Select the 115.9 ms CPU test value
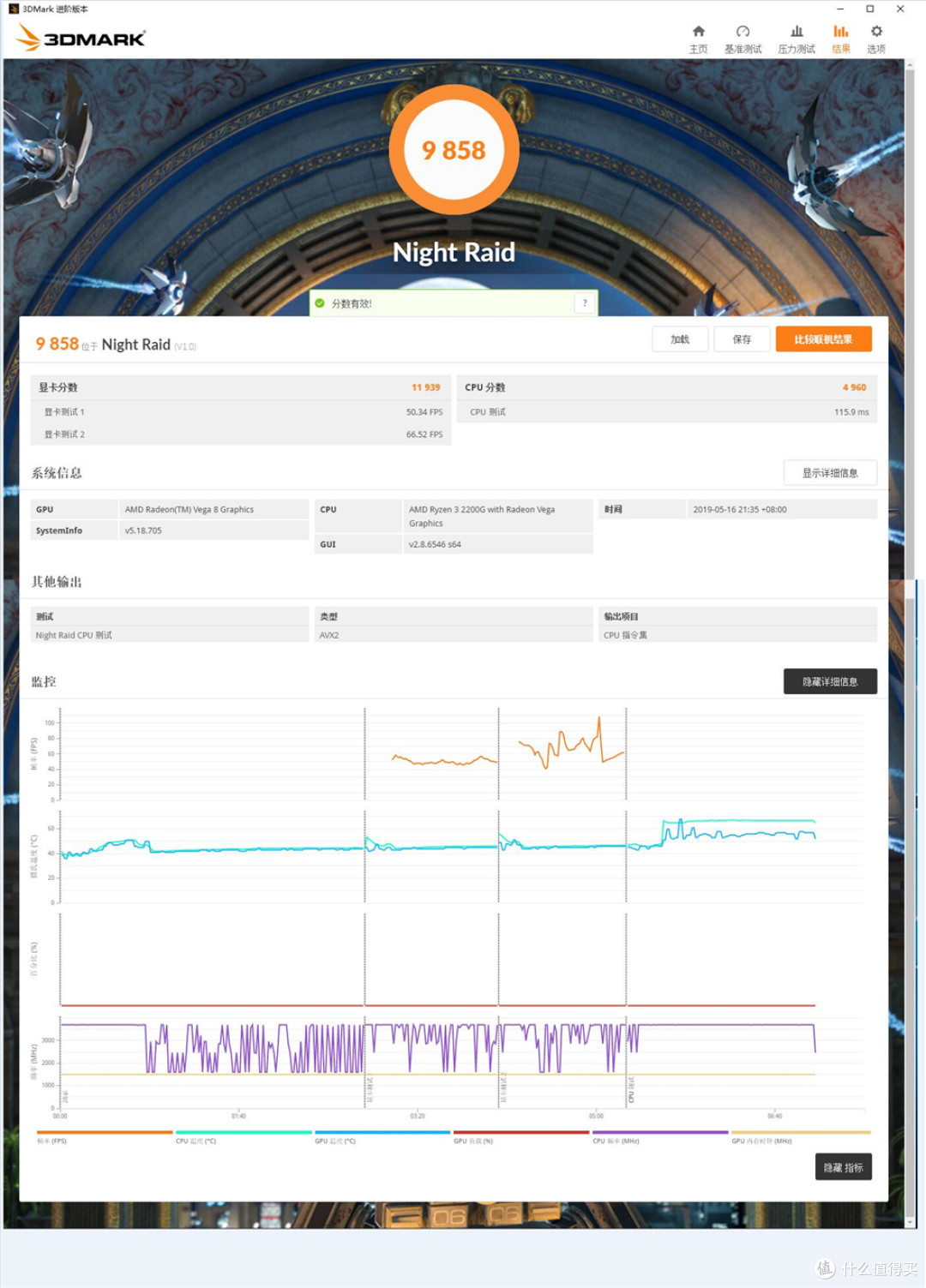The height and width of the screenshot is (1288, 926). (x=851, y=412)
